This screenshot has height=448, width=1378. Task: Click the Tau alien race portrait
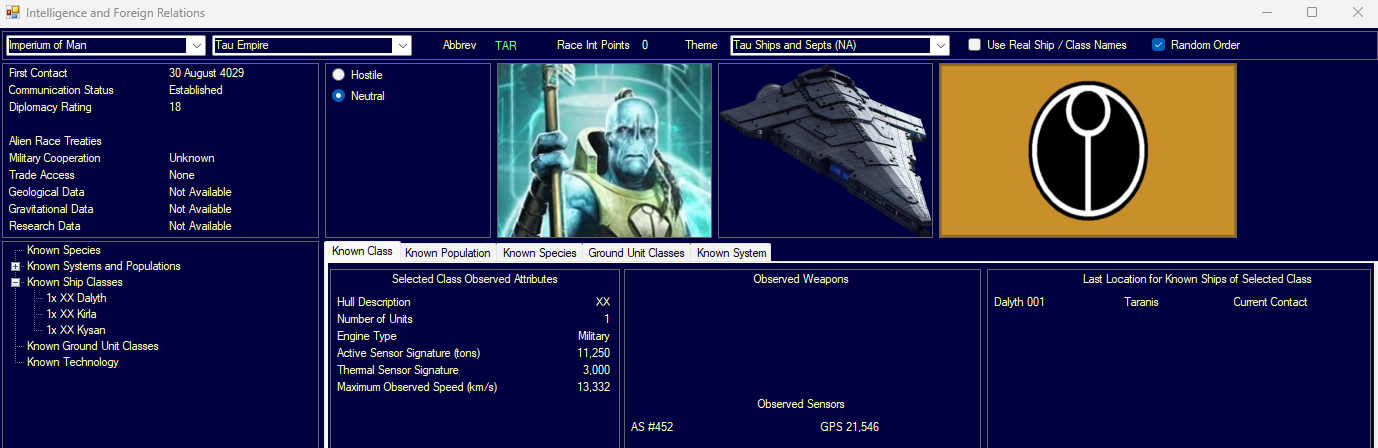pyautogui.click(x=604, y=150)
